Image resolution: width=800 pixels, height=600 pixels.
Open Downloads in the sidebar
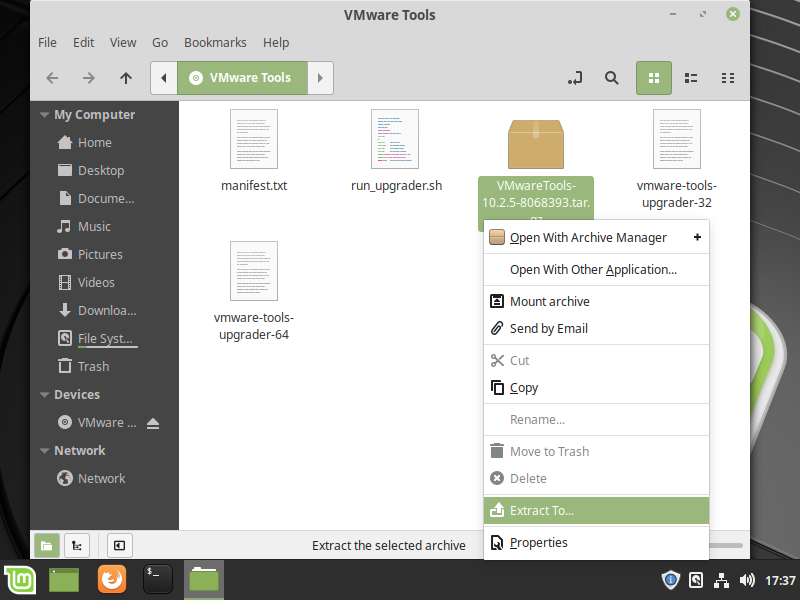(x=105, y=311)
